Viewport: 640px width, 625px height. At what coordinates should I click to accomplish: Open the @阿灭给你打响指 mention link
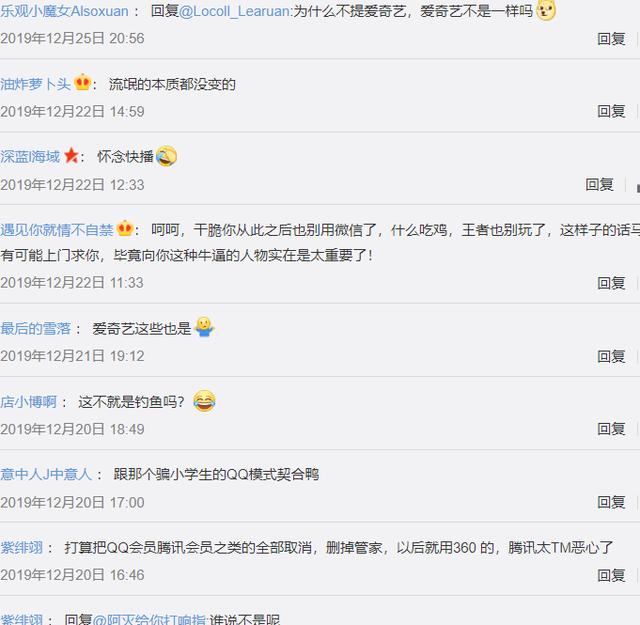point(150,620)
